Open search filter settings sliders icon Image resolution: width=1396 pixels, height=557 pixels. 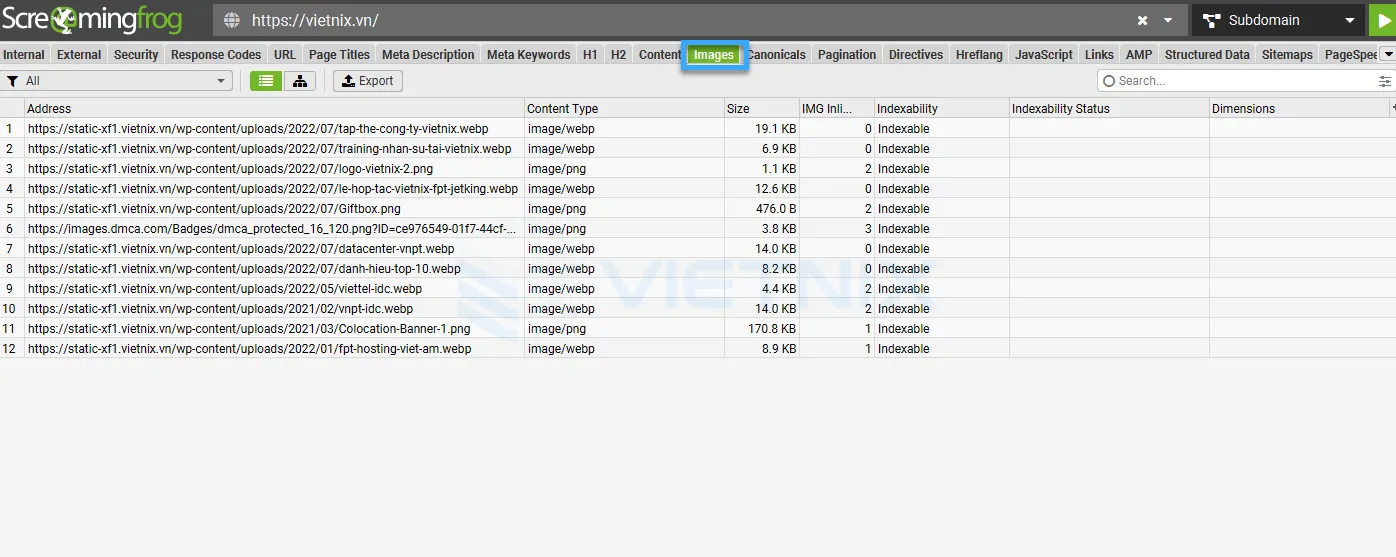[1384, 81]
